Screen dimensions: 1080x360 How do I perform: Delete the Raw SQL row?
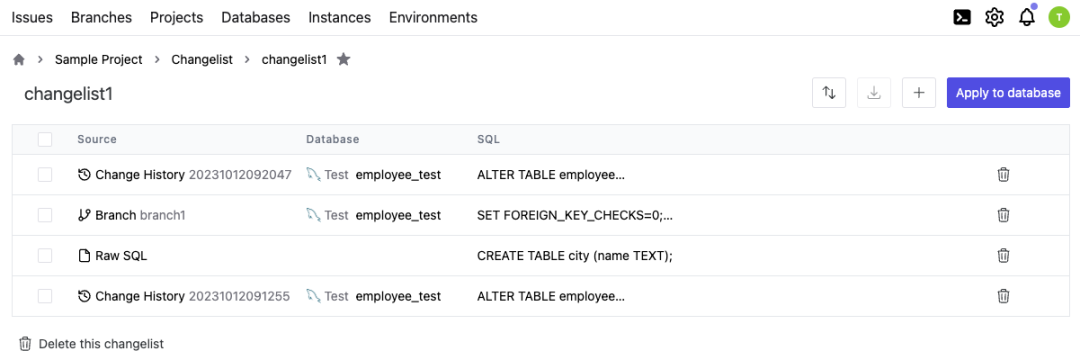1004,255
